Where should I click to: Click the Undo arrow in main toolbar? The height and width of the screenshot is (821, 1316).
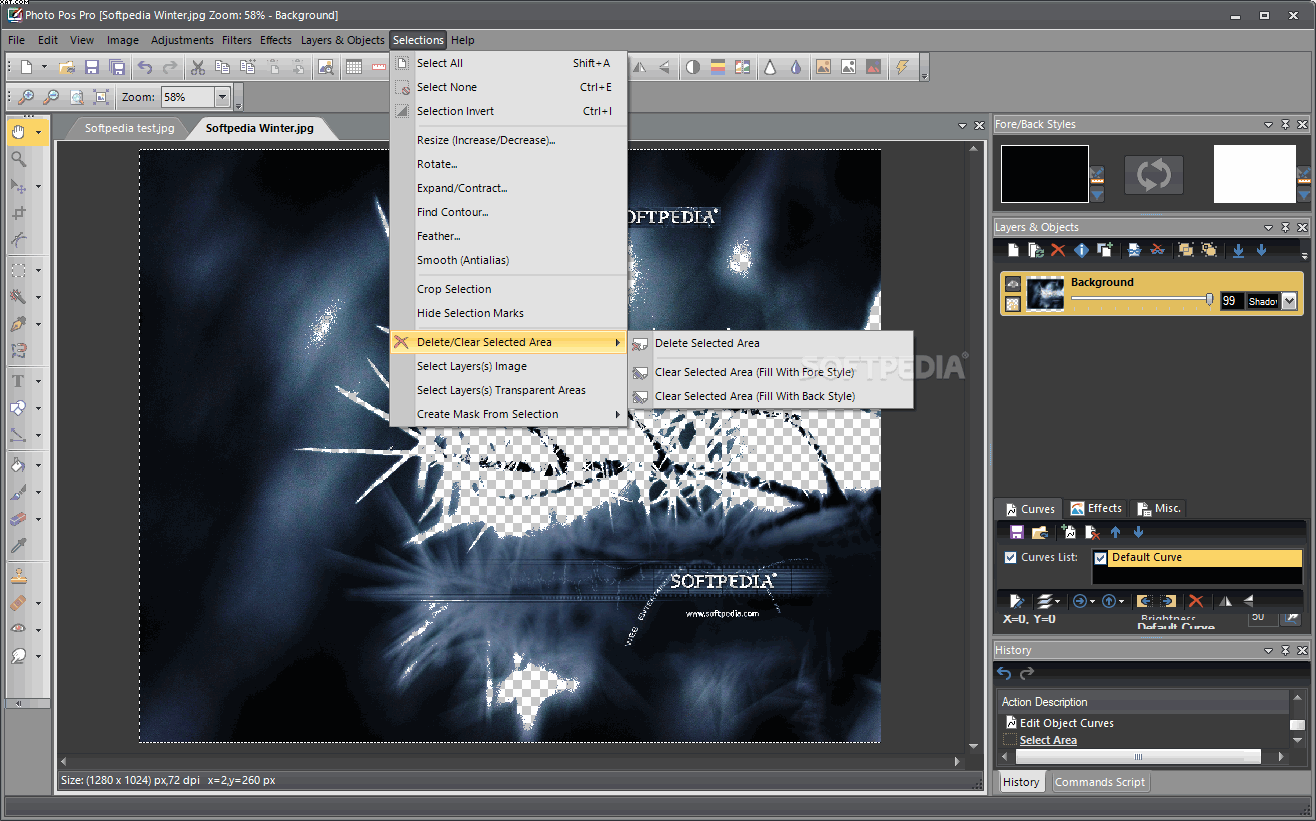[x=146, y=68]
